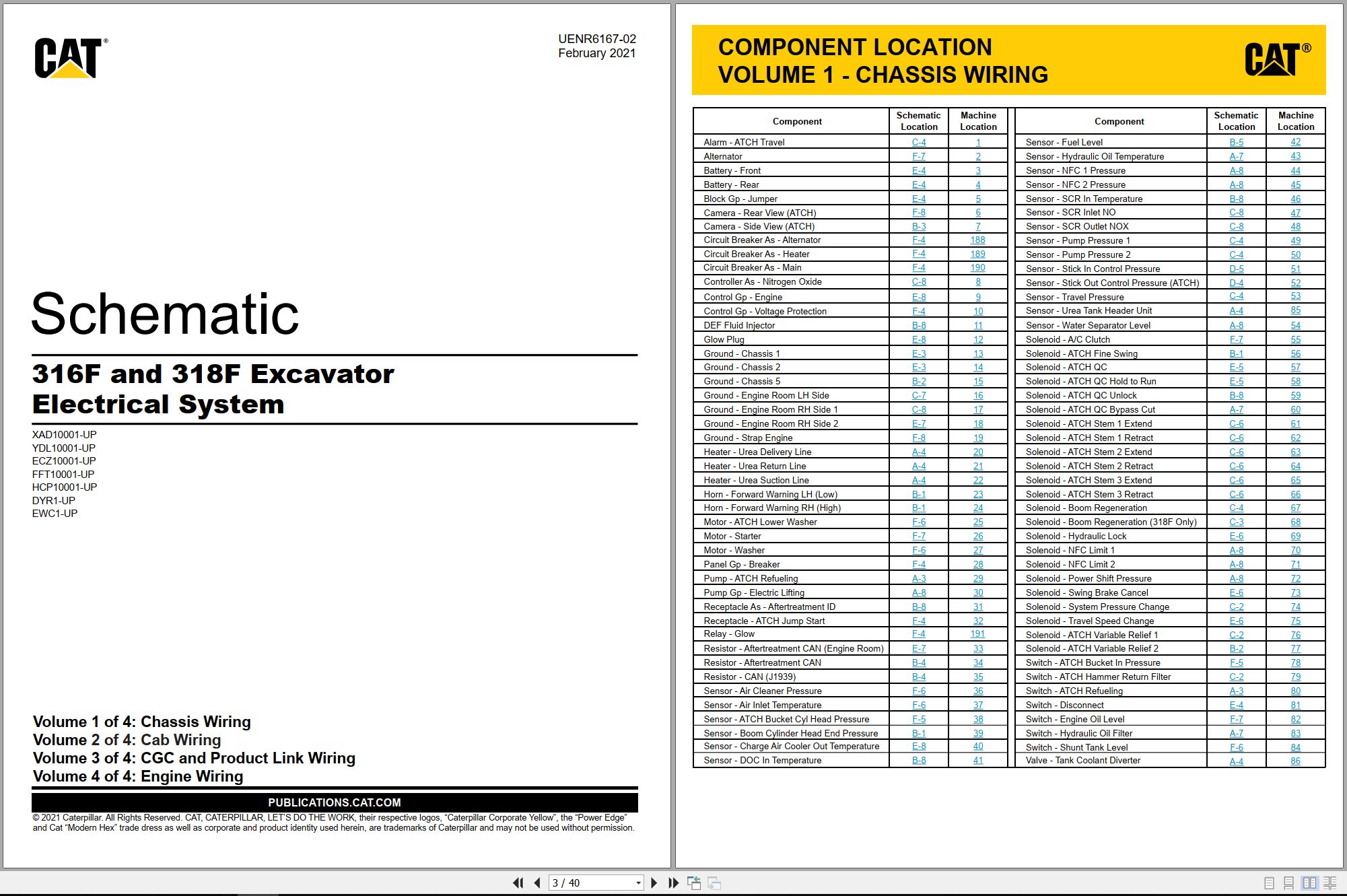Follow machine location 86 for Valve - Tank Coolant Diverter
1347x896 pixels.
point(1296,761)
